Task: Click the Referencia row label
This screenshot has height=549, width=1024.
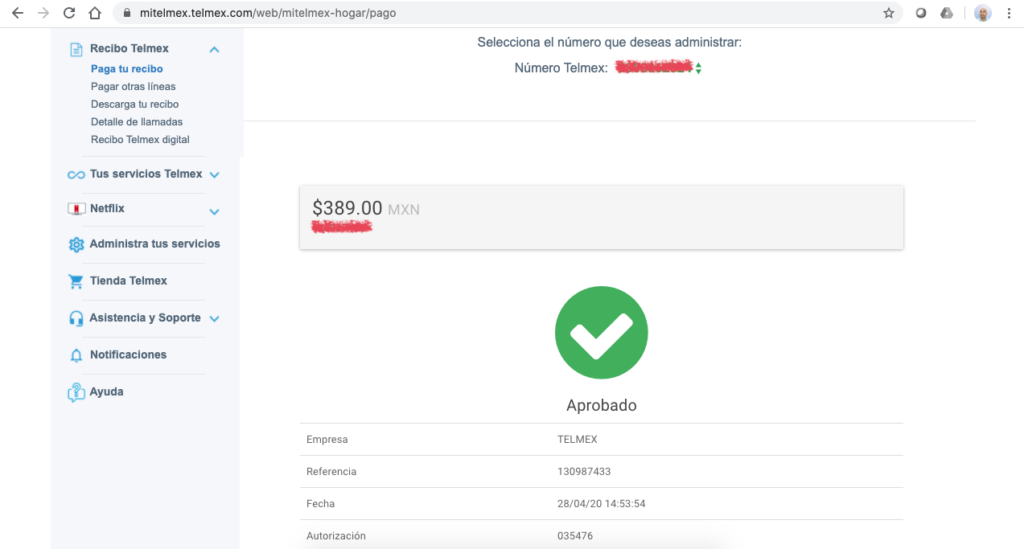Action: coord(331,471)
